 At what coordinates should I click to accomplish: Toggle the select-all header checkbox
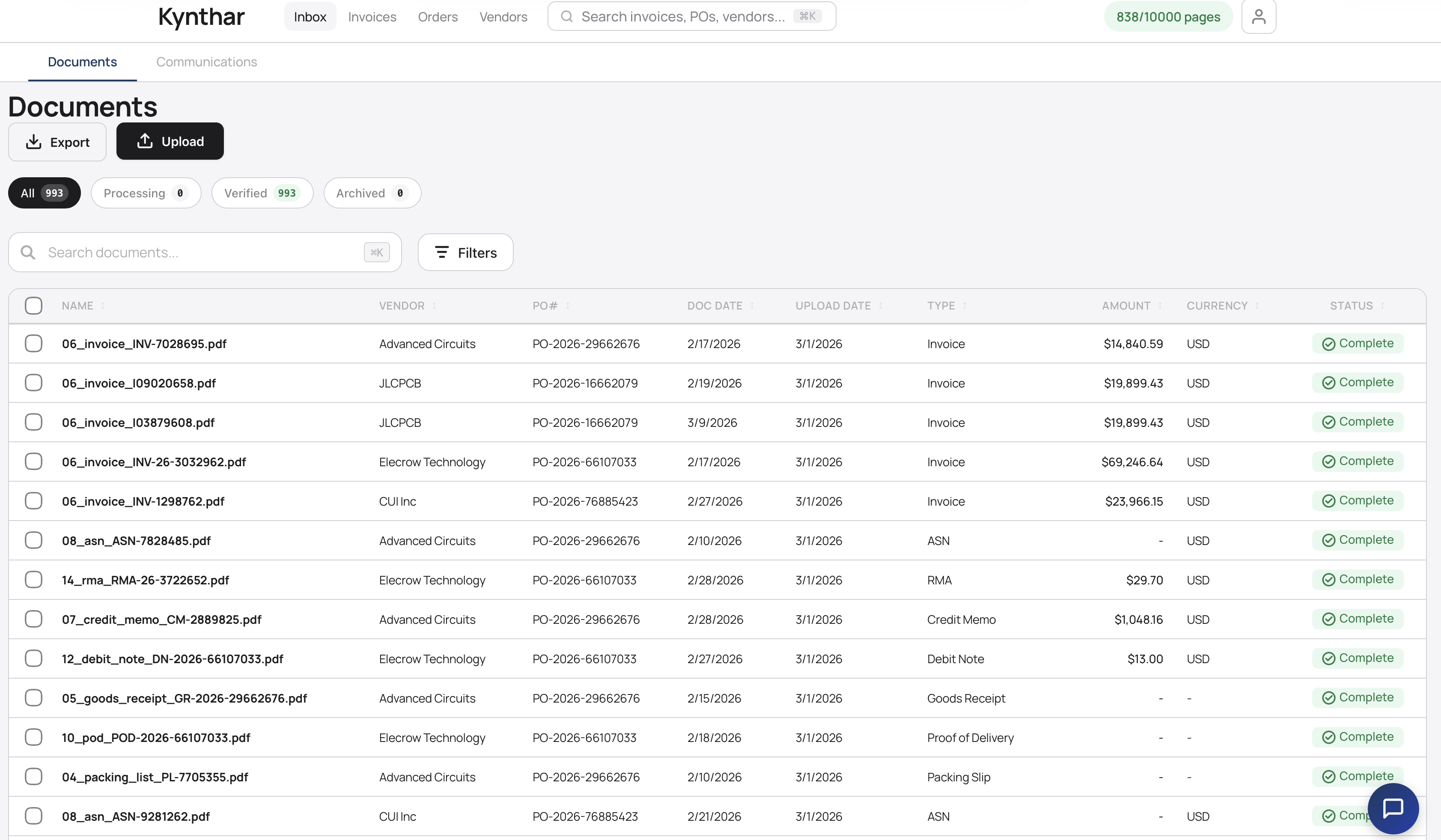(34, 305)
